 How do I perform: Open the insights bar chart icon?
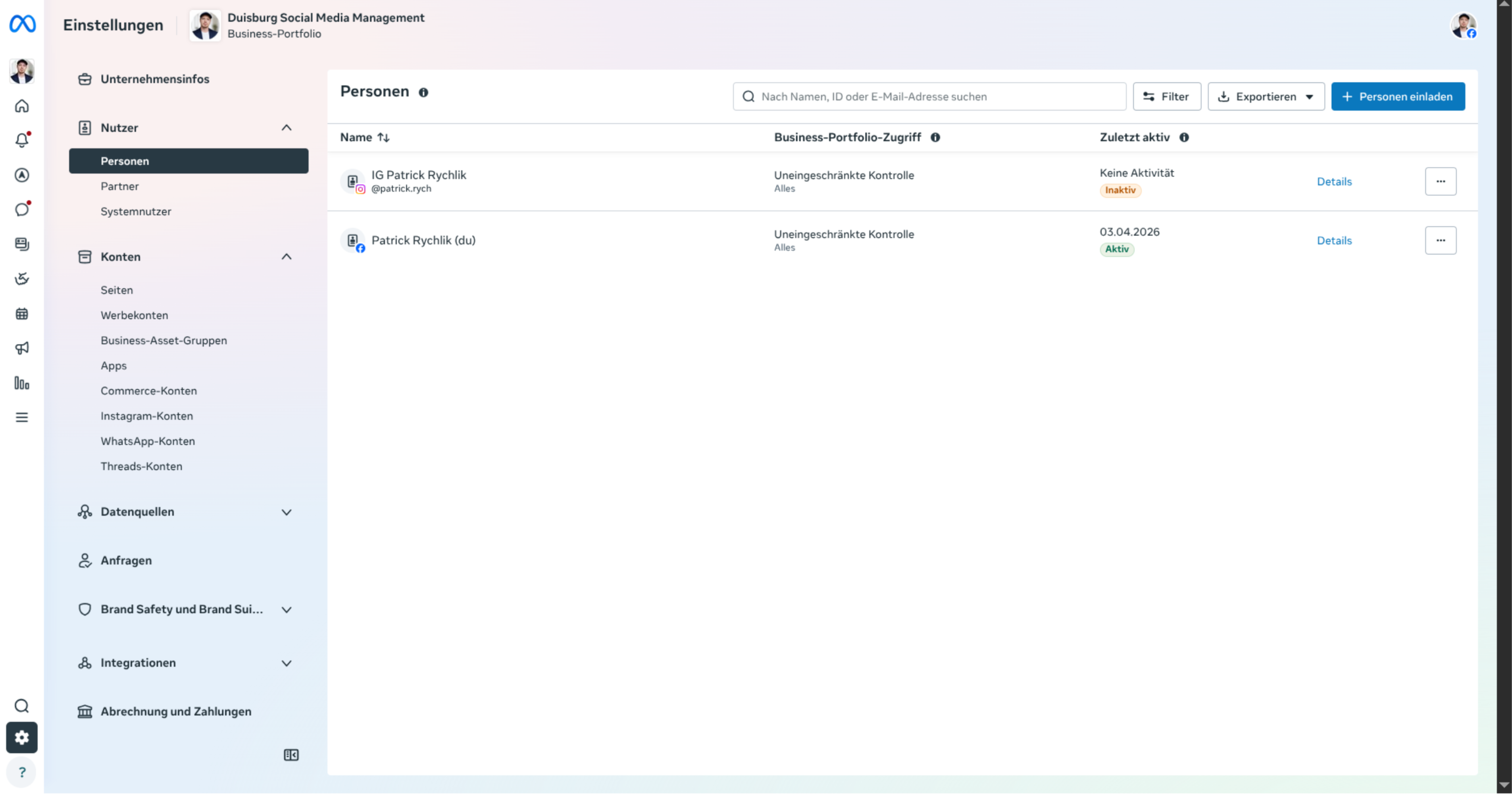coord(22,383)
